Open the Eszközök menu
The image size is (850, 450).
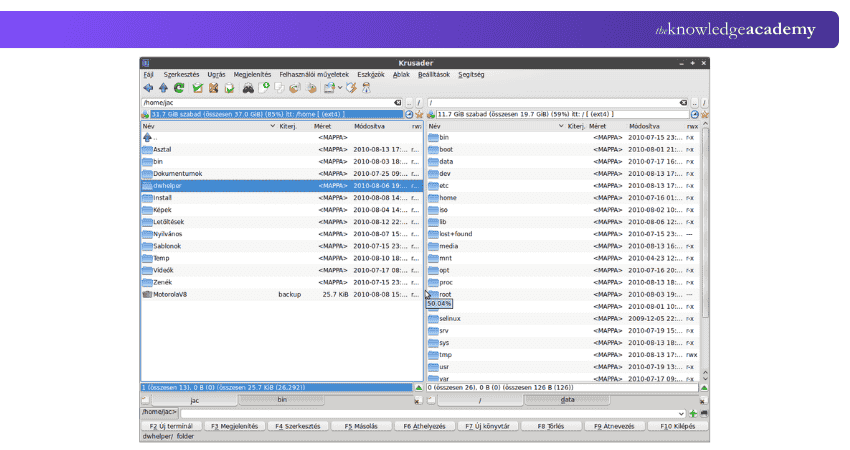click(x=371, y=75)
